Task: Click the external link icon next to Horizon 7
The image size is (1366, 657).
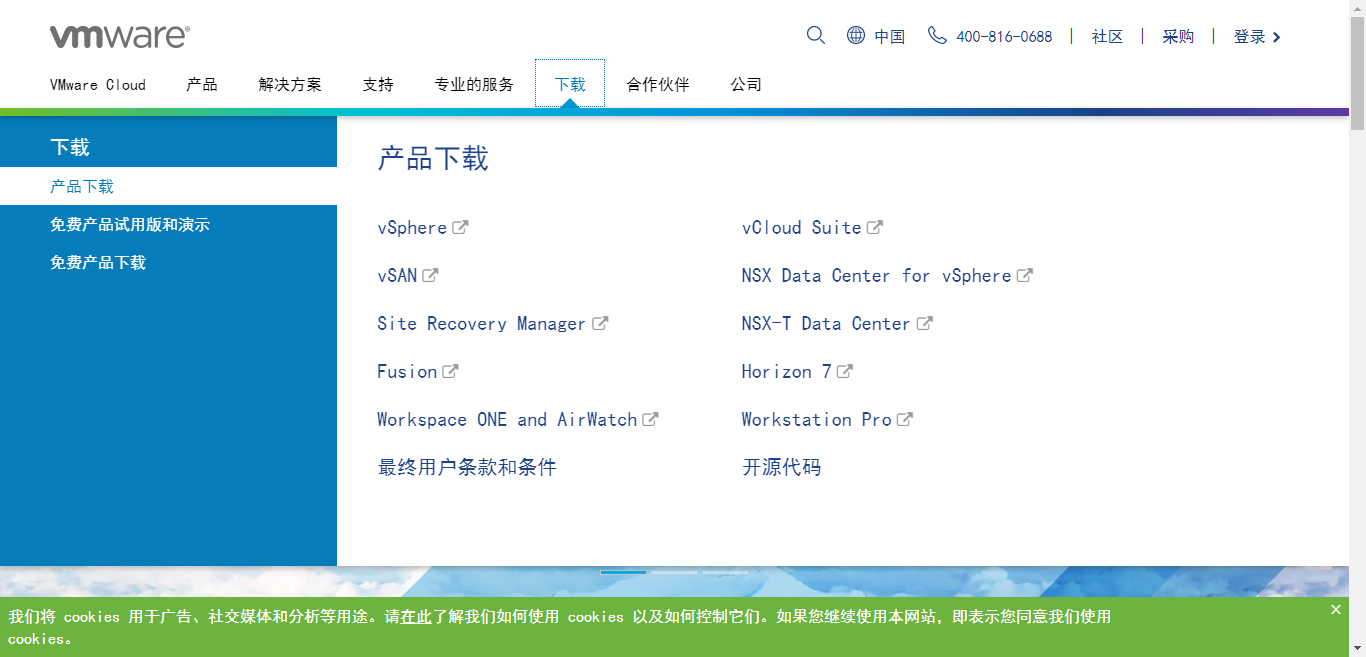Action: point(845,370)
